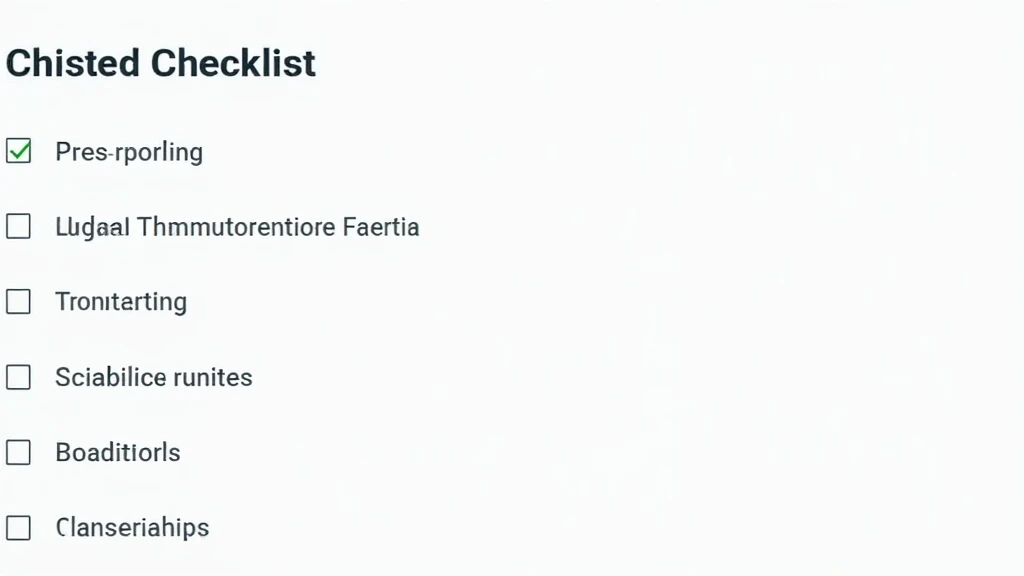Click the word Faertia
The width and height of the screenshot is (1024, 576).
coord(381,227)
